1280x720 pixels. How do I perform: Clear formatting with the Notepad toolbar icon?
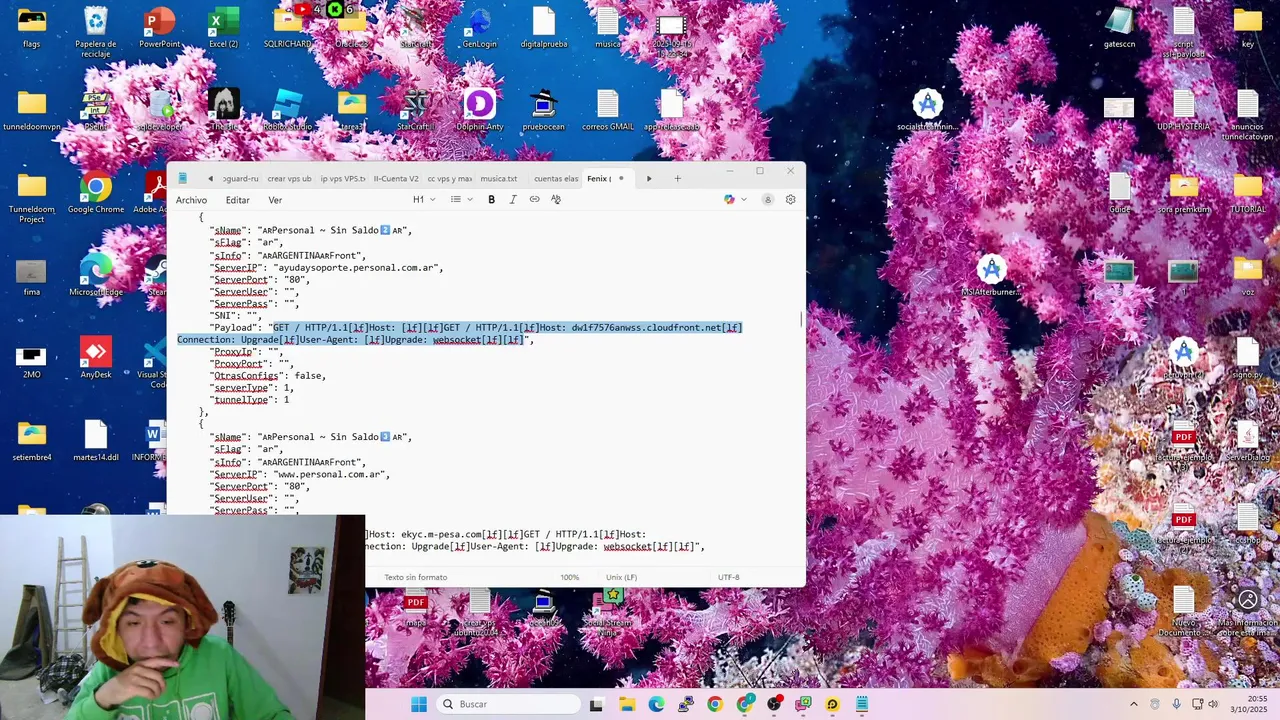point(556,200)
